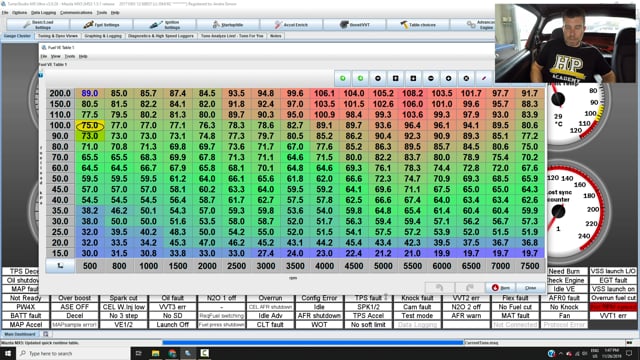
Task: Click the undo arrow button in Fuel VE Table
Action: click(x=439, y=287)
